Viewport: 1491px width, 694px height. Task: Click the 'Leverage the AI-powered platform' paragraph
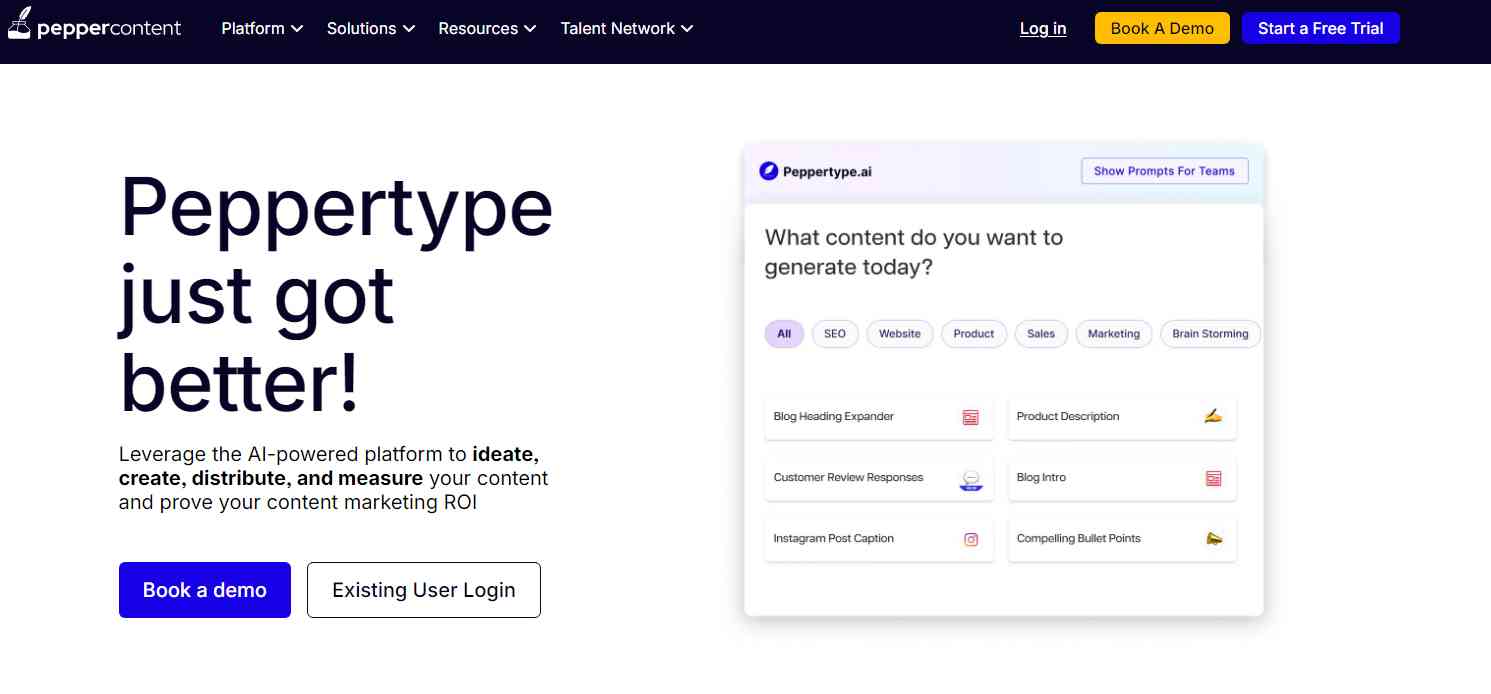tap(333, 478)
